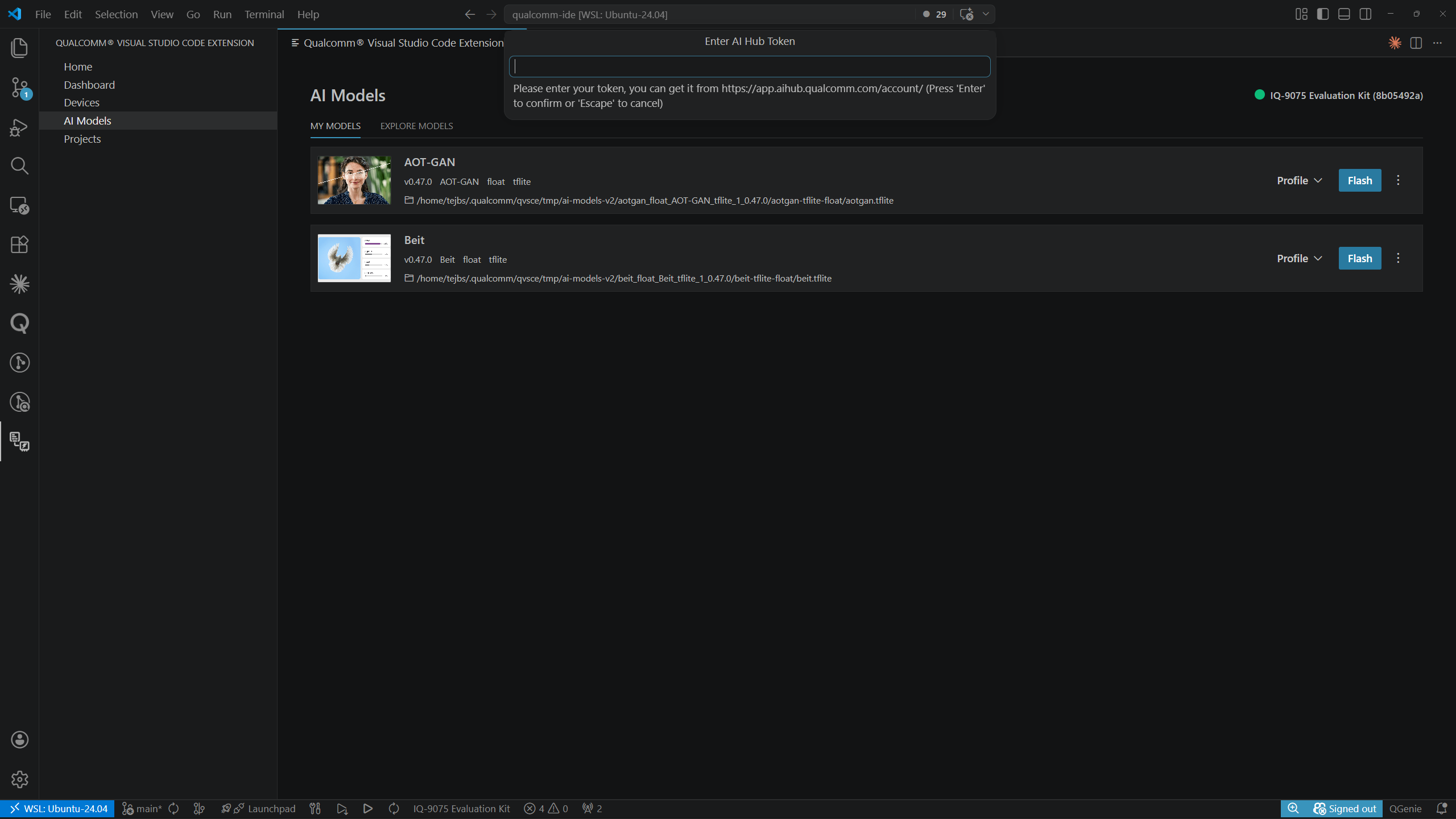
Task: Open the Claude starburst icon in activity bar
Action: pyautogui.click(x=19, y=284)
